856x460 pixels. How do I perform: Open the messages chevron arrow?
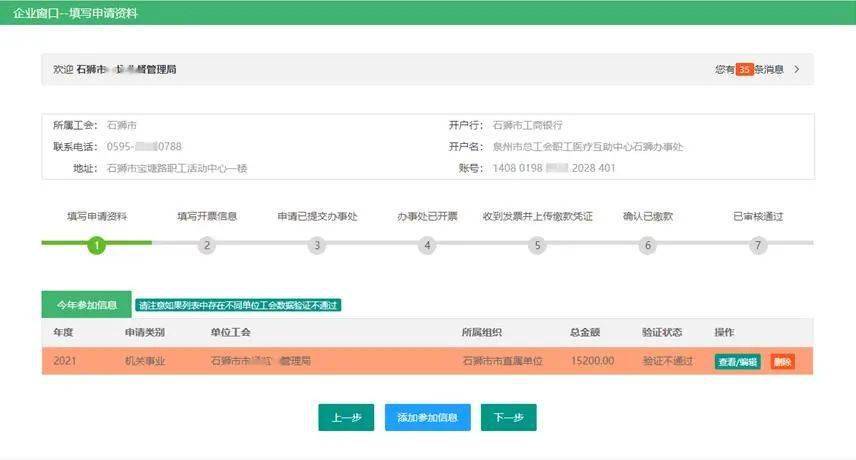(797, 69)
